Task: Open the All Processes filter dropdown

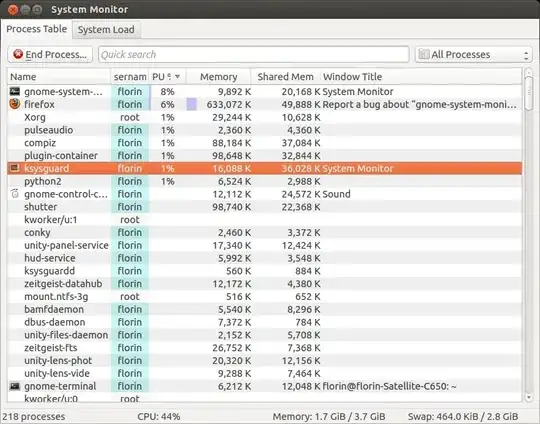Action: point(474,54)
